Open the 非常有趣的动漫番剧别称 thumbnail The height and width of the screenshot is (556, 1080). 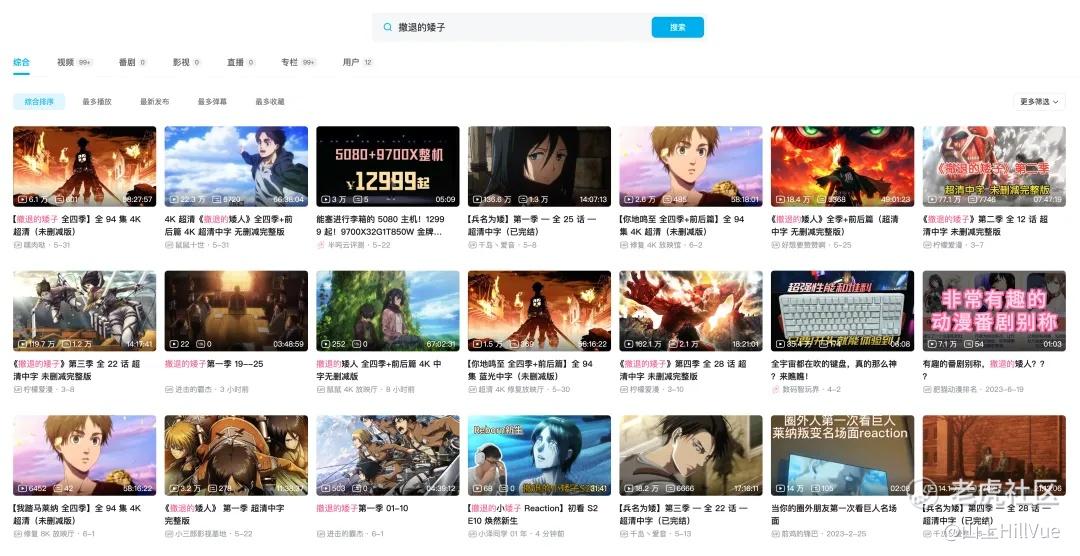pos(994,311)
